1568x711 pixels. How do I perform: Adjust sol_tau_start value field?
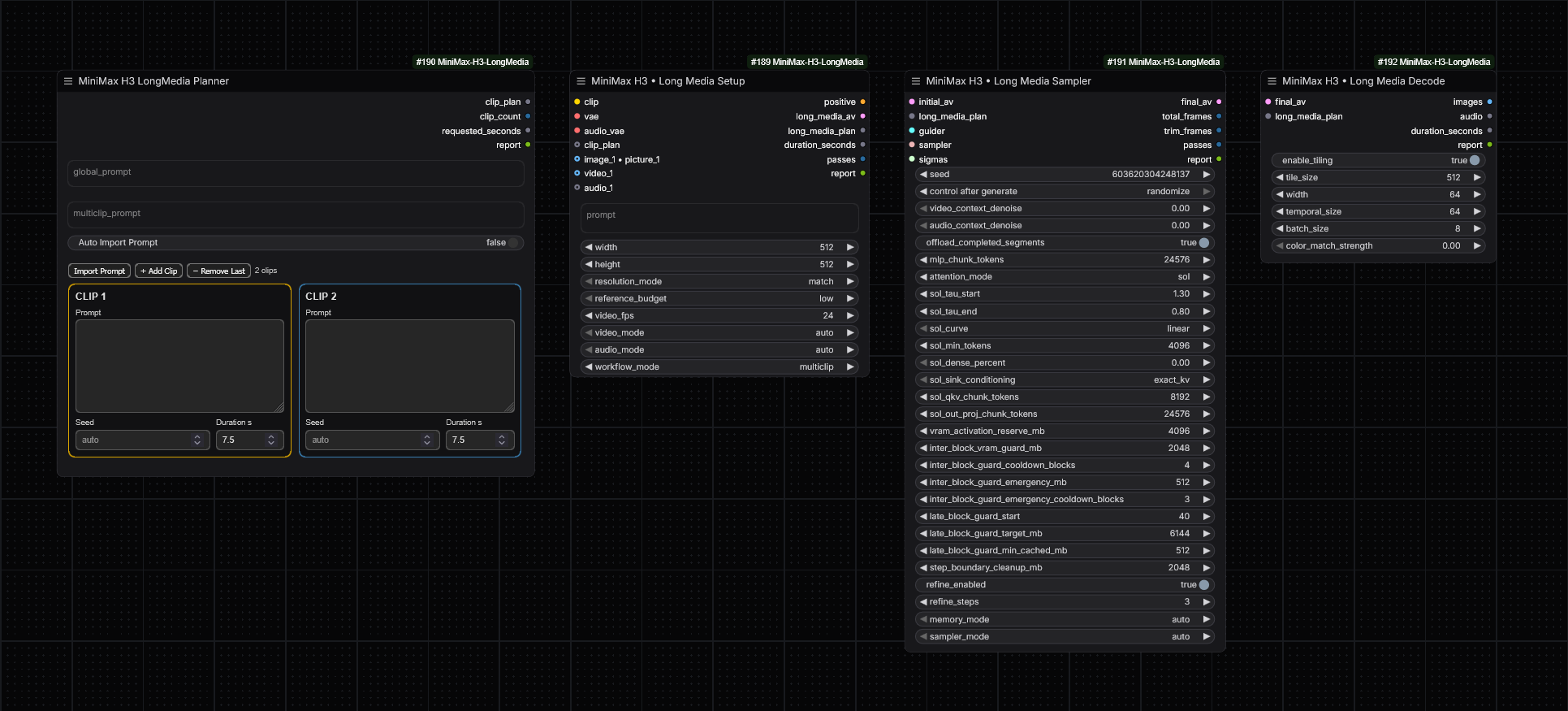pos(1065,294)
